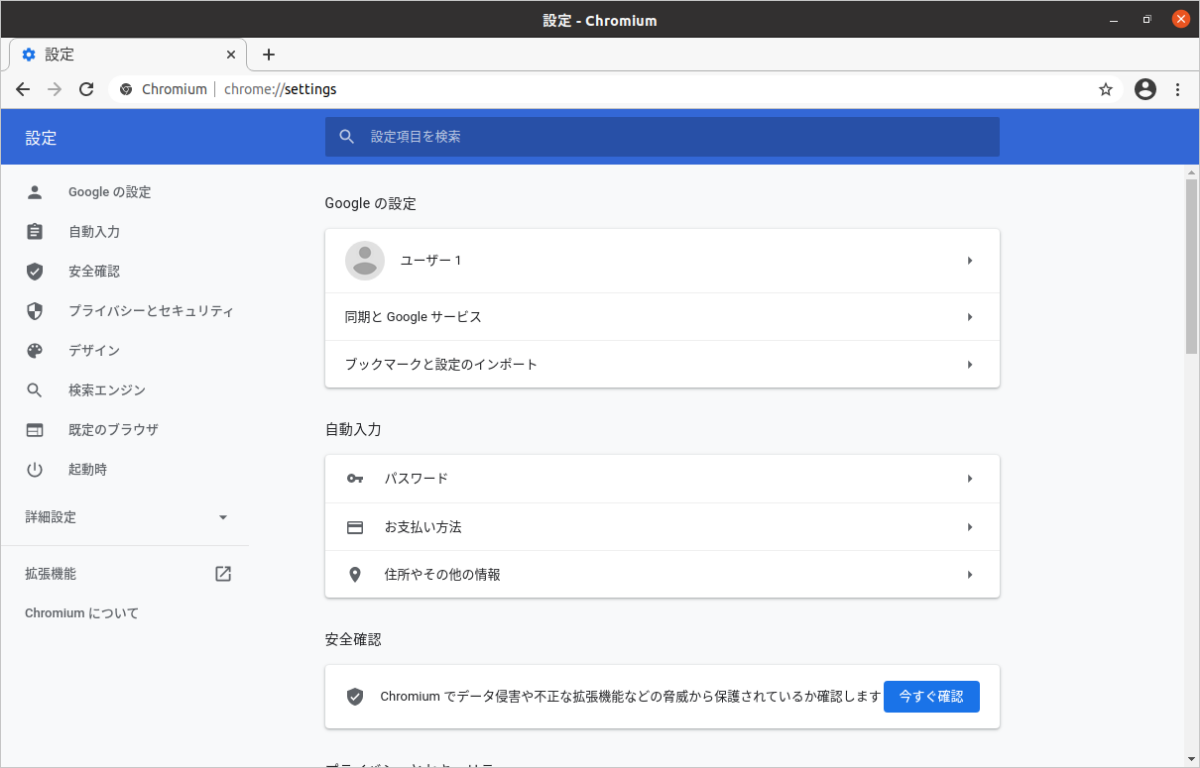Click the 自動入力 section heading in the main panel

[353, 430]
